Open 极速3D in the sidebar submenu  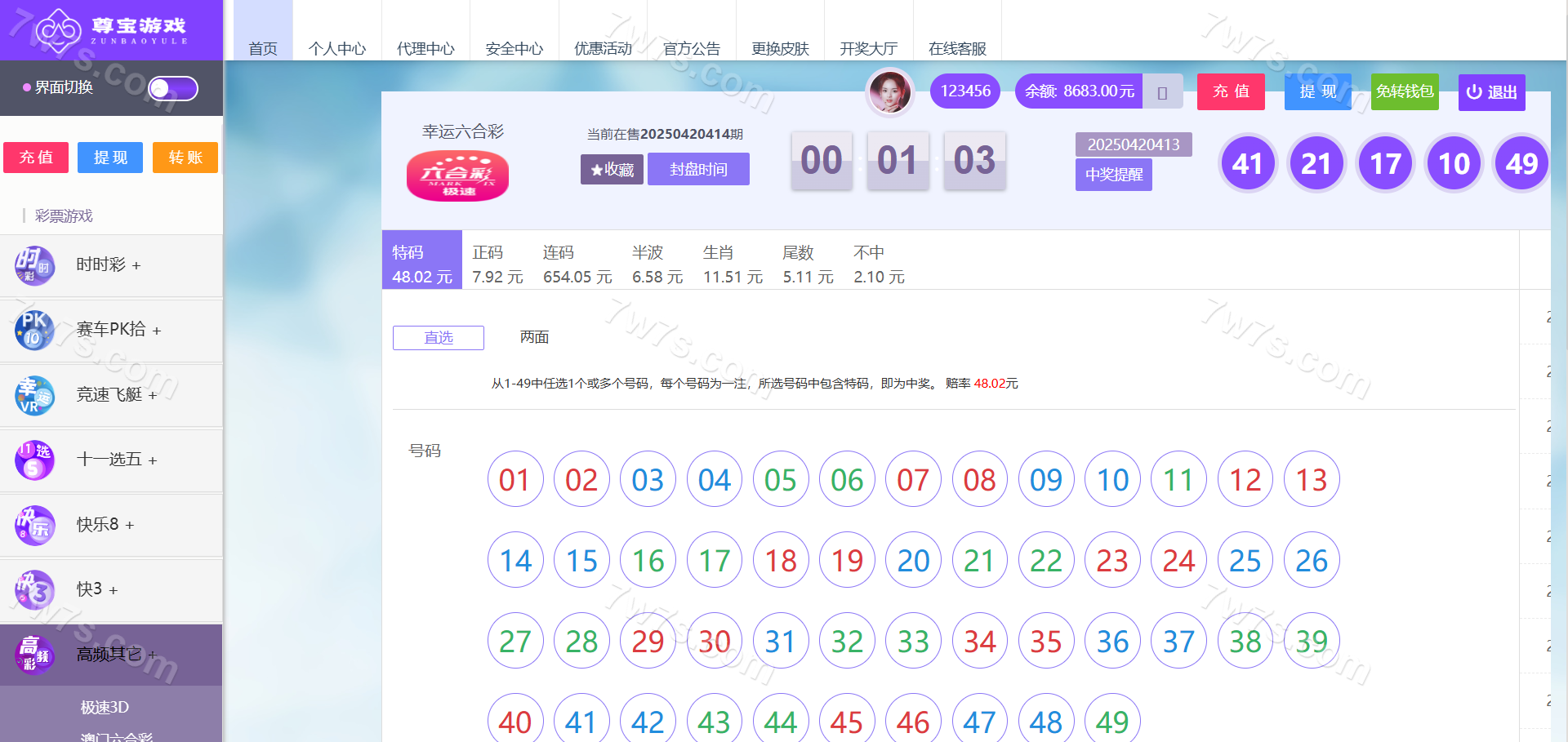105,708
